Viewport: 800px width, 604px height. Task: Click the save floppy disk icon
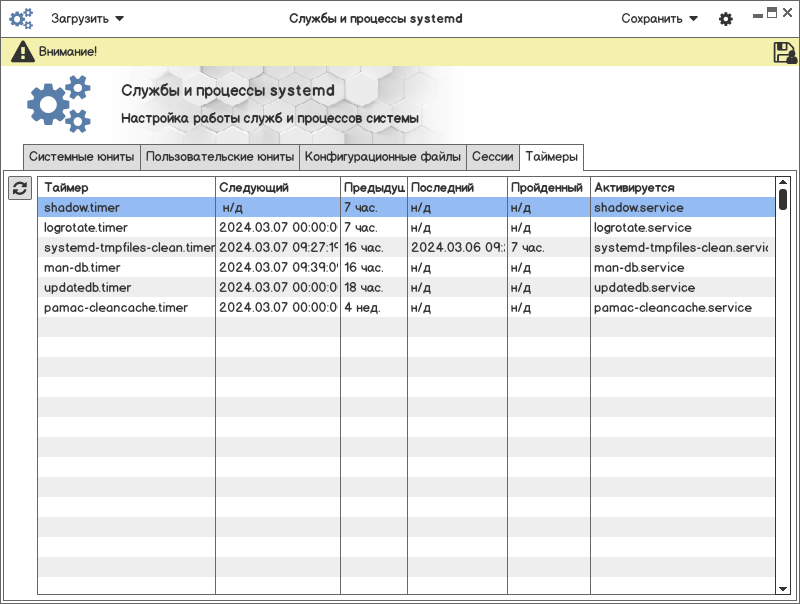(x=785, y=53)
